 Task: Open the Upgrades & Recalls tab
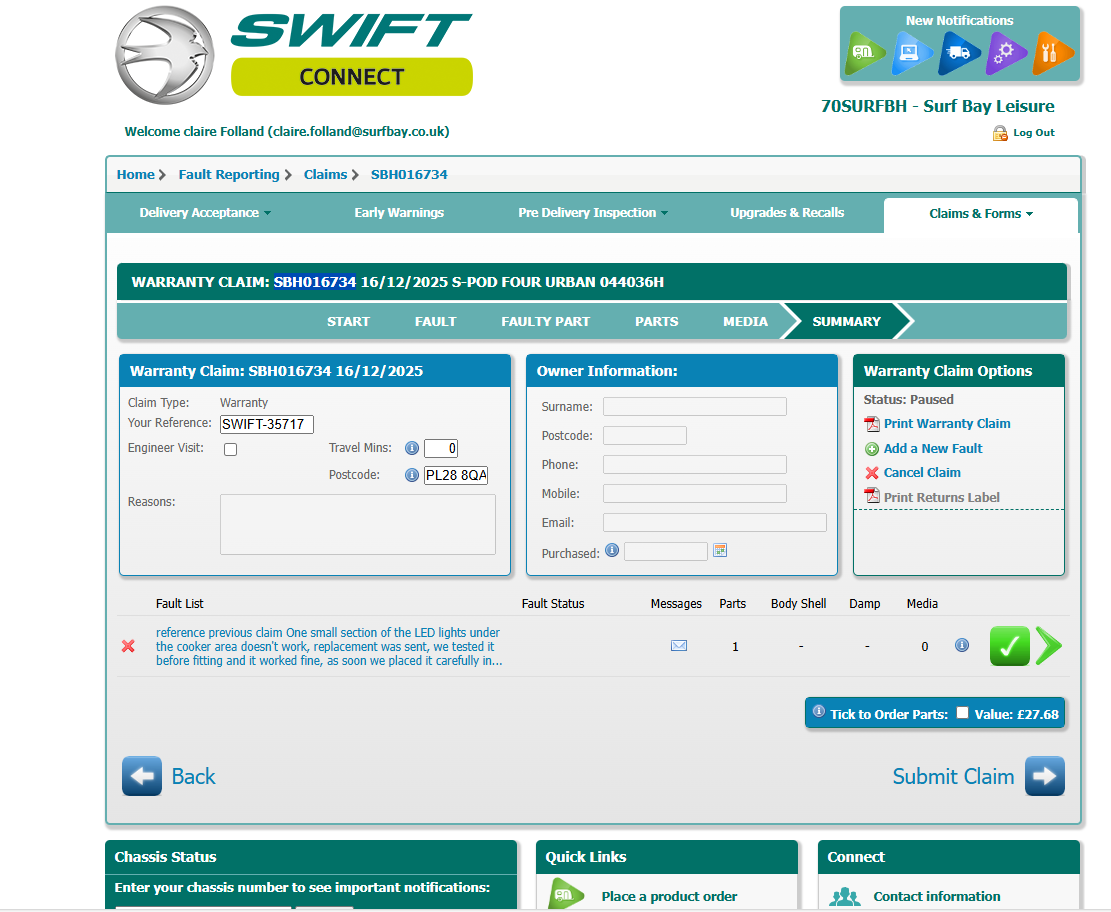(787, 213)
